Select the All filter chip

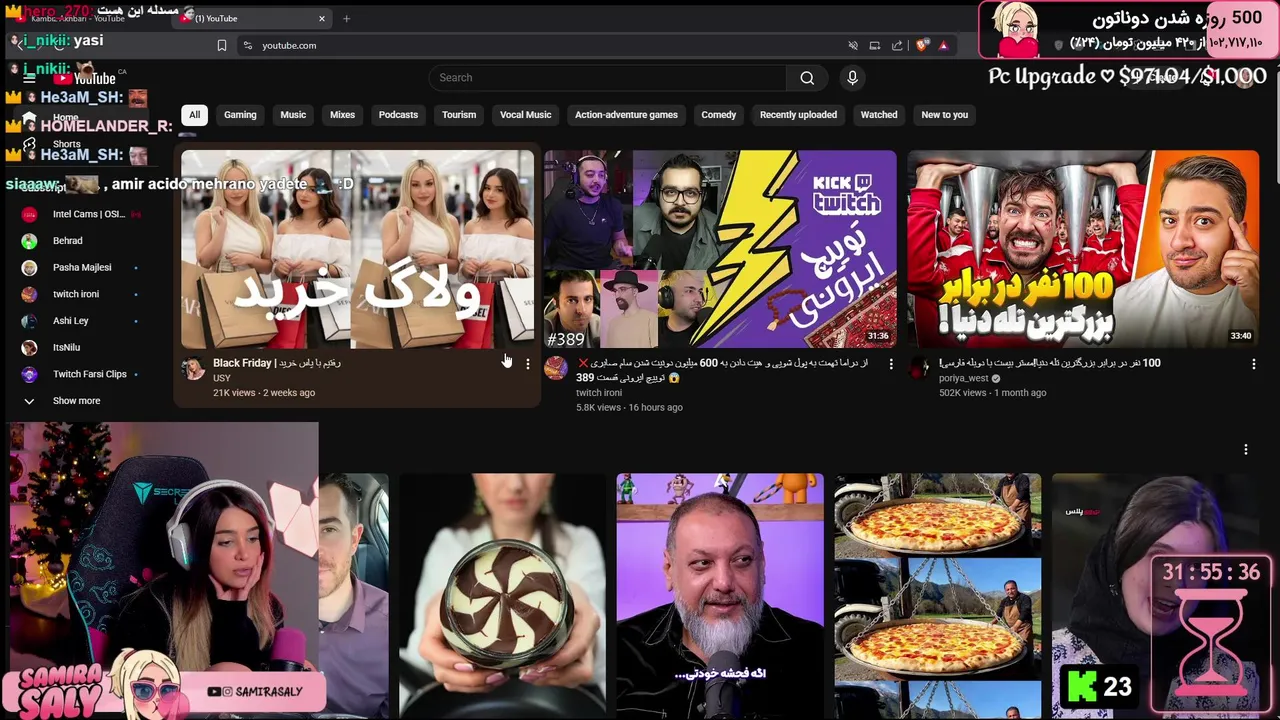click(194, 115)
